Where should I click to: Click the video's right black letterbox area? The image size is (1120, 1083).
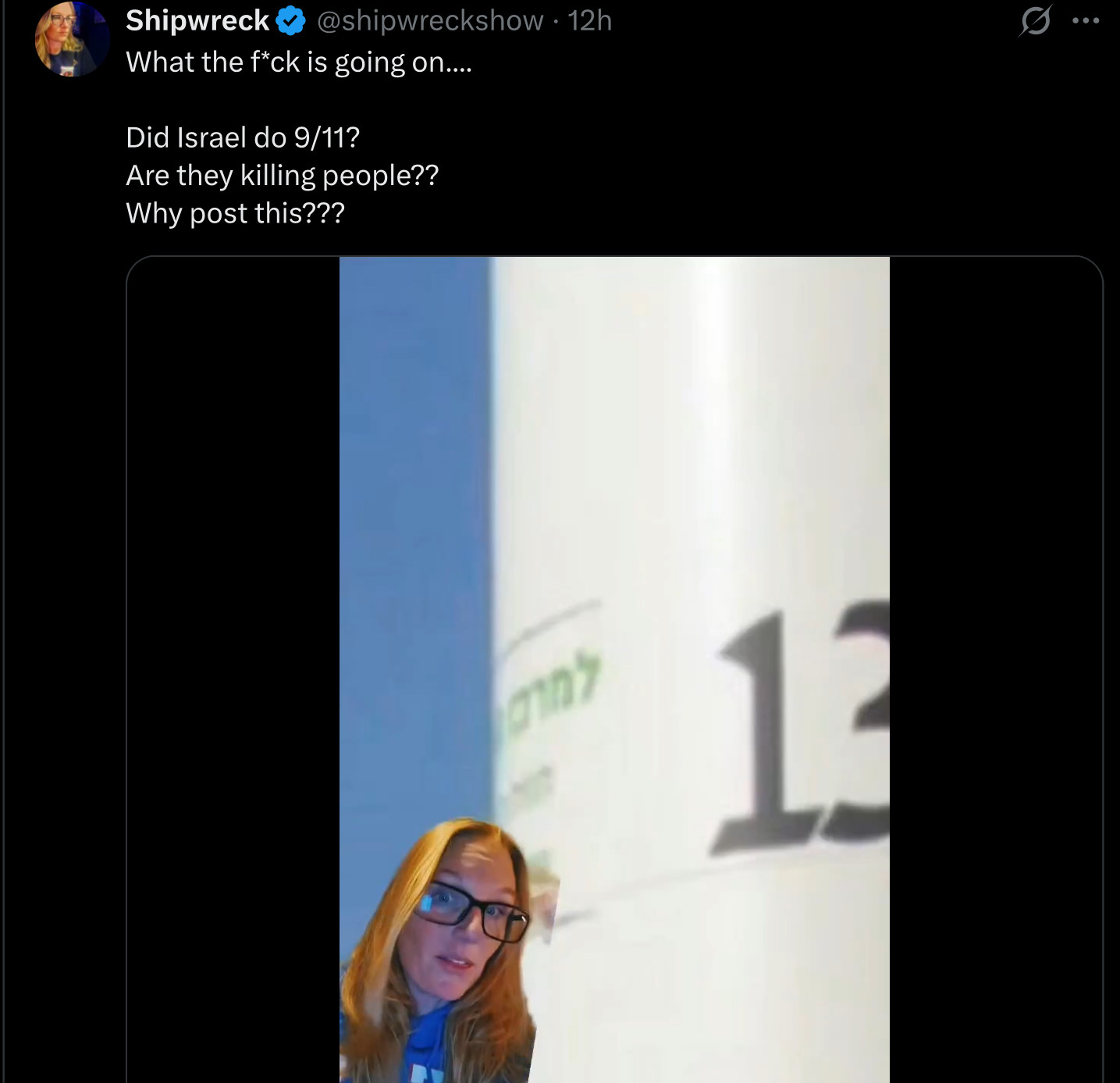point(995,664)
